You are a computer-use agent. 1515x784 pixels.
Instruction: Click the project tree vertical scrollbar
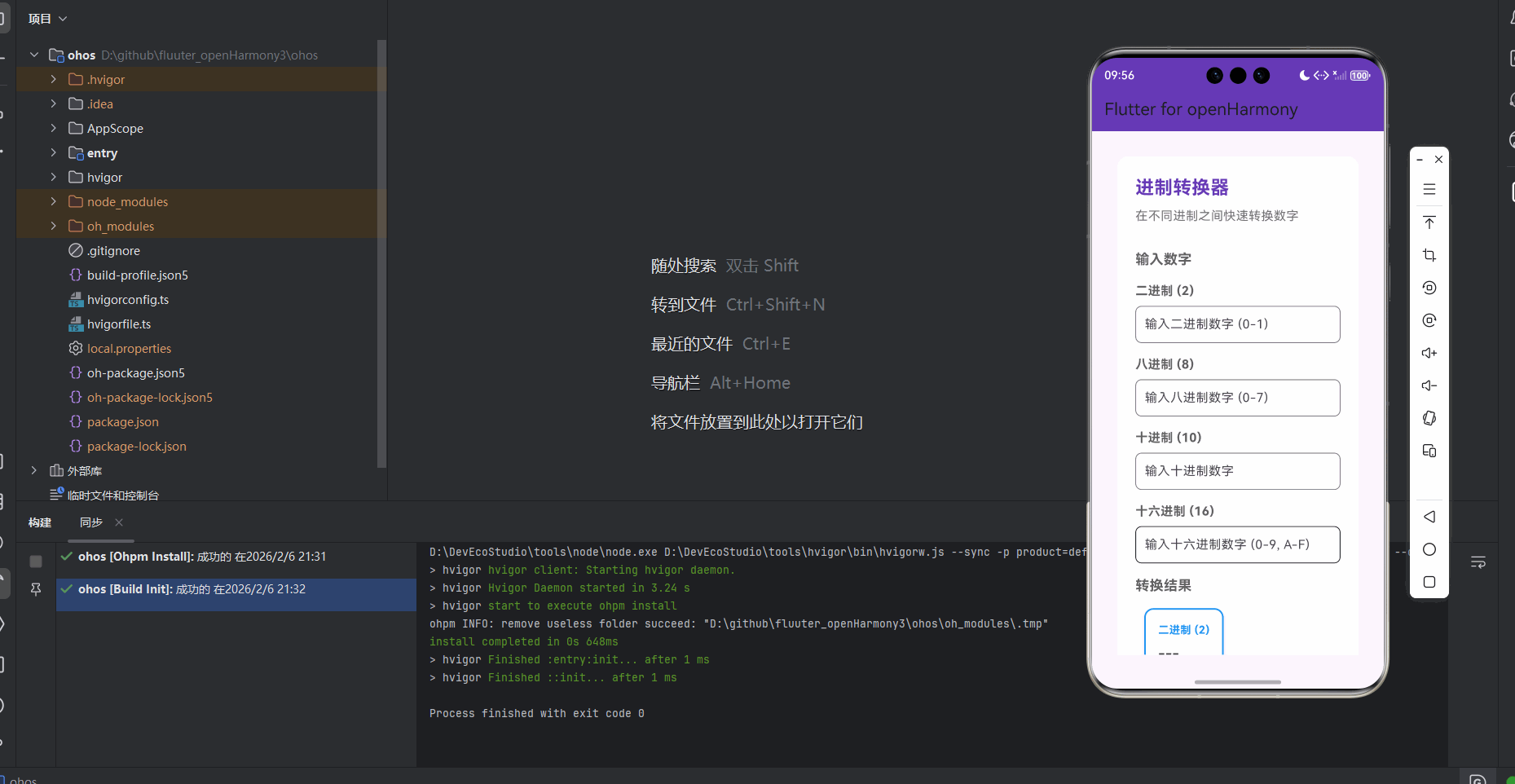point(381,253)
